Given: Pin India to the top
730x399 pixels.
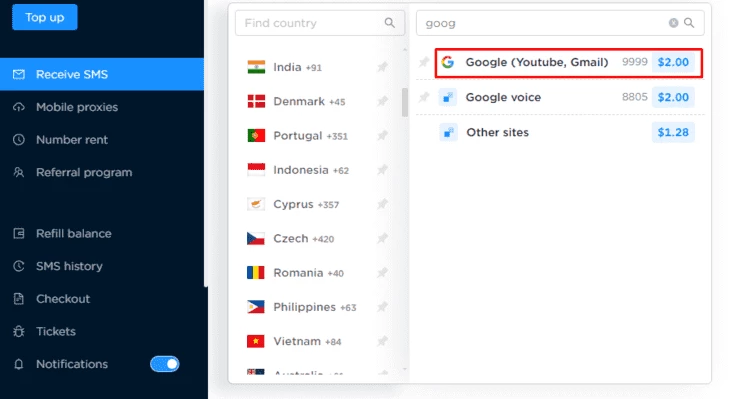Looking at the screenshot, I should click(382, 67).
